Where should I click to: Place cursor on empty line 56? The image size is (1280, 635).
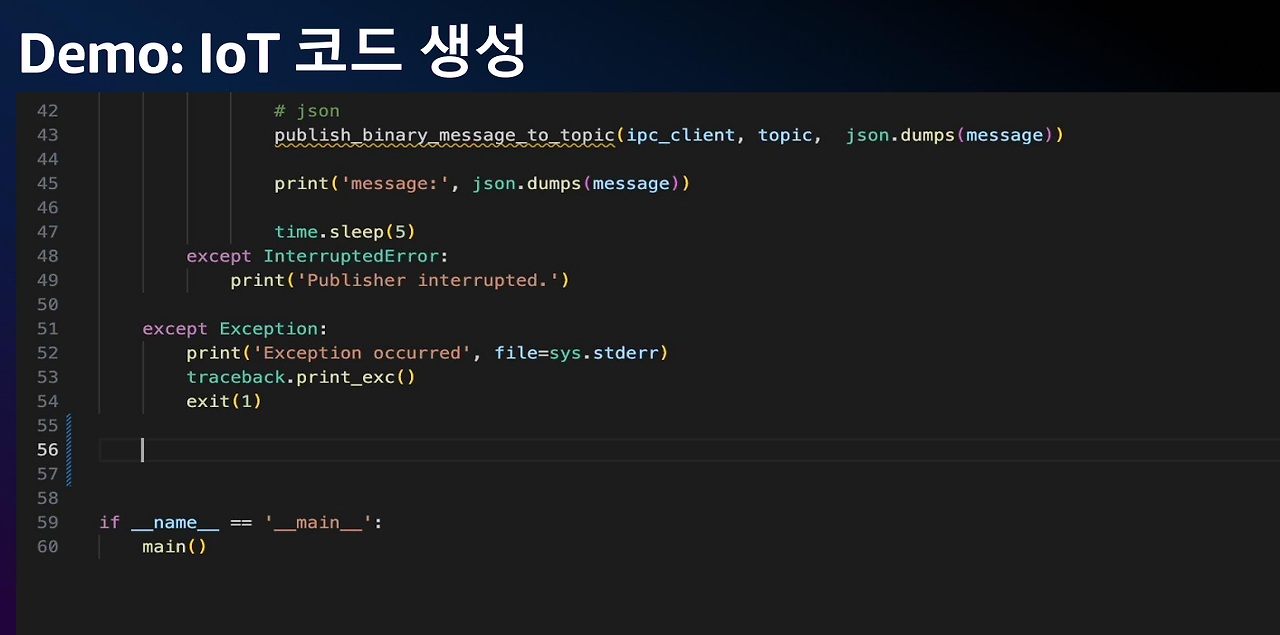pyautogui.click(x=688, y=450)
